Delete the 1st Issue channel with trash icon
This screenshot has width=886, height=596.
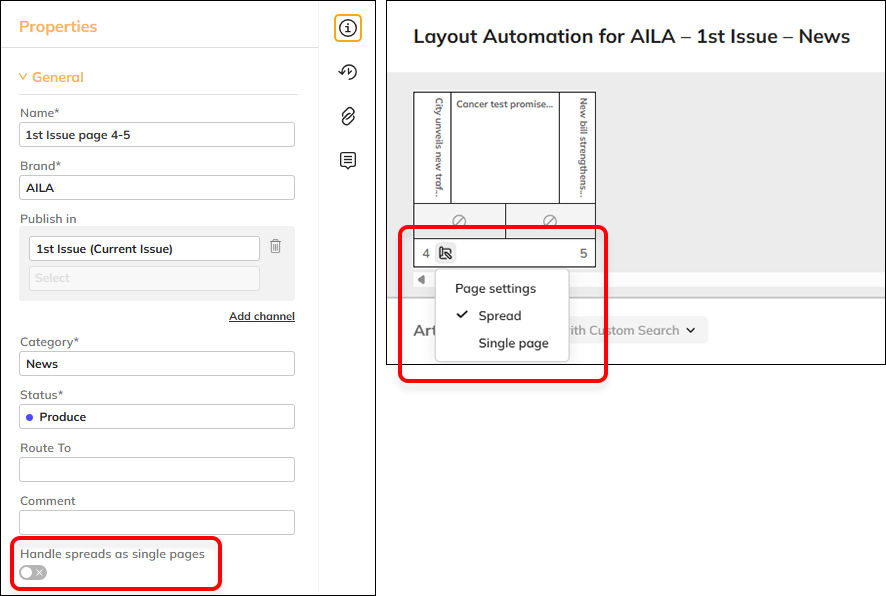(276, 246)
